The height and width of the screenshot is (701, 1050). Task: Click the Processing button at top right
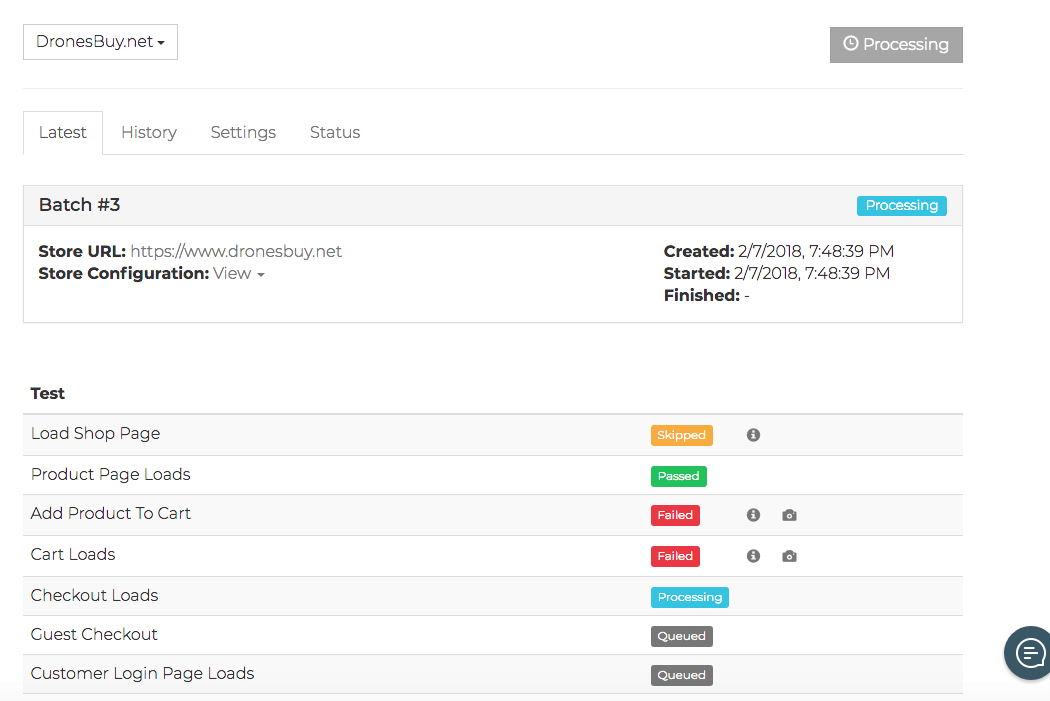(896, 44)
